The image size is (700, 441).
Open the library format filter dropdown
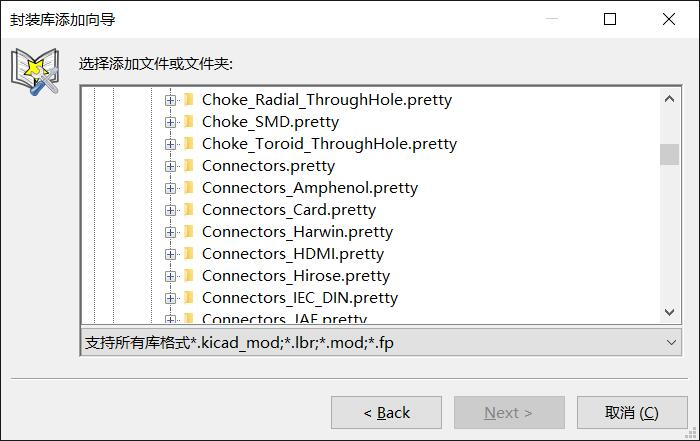click(381, 343)
